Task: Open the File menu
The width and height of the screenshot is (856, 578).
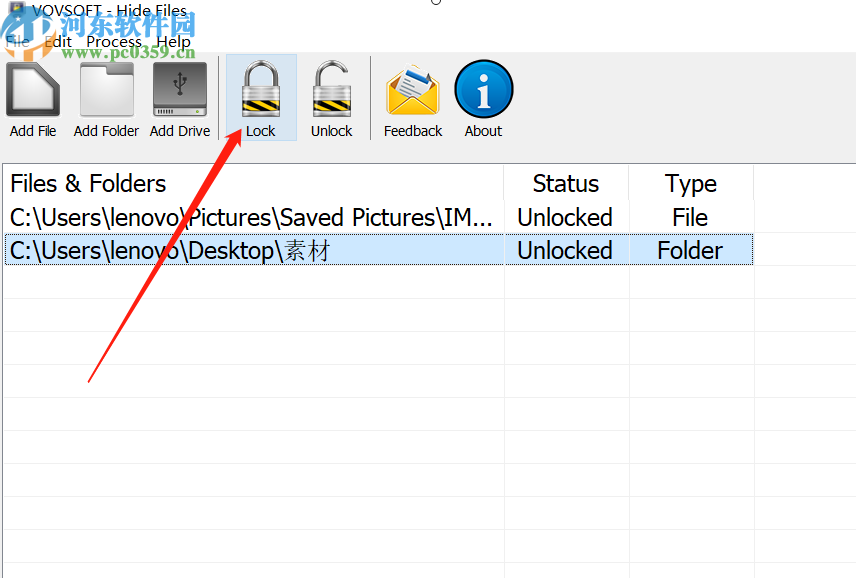Action: point(17,42)
